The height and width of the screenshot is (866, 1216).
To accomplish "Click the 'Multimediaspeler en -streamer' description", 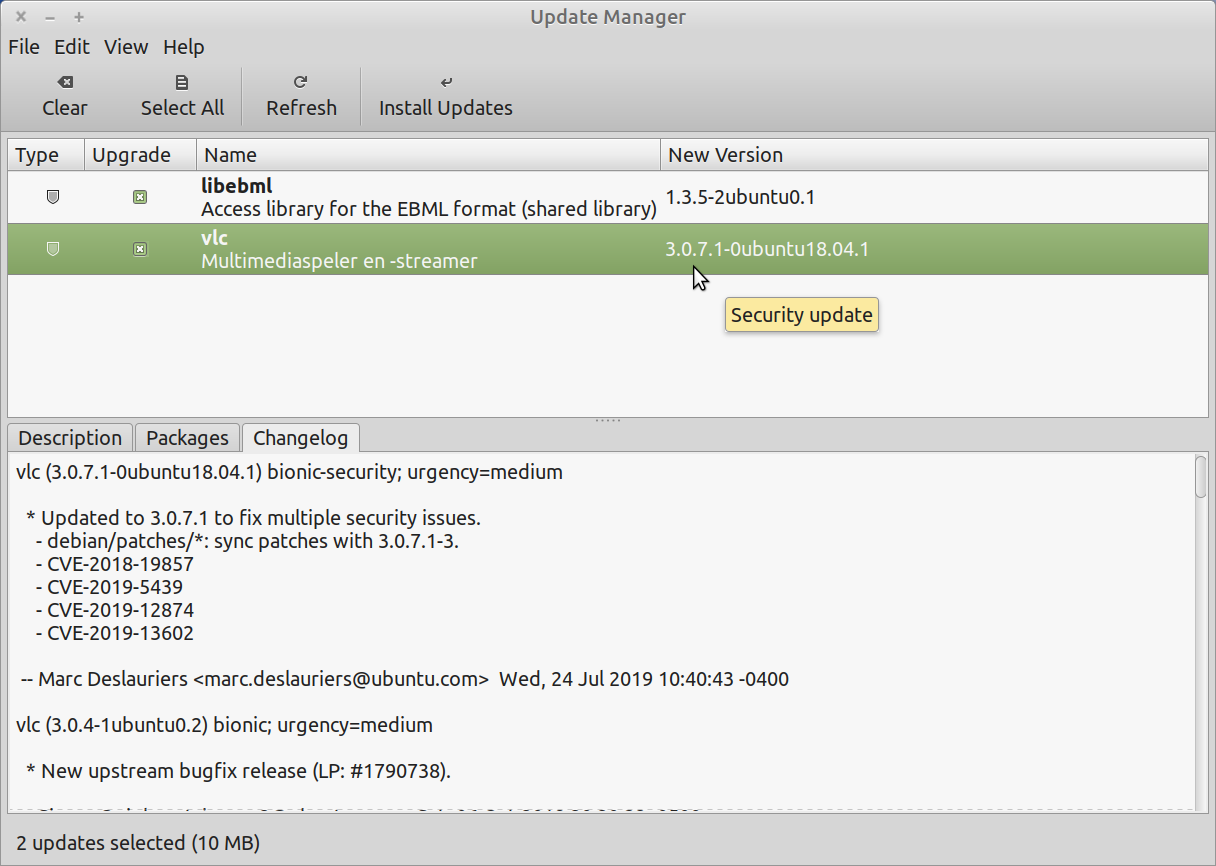I will (x=339, y=261).
